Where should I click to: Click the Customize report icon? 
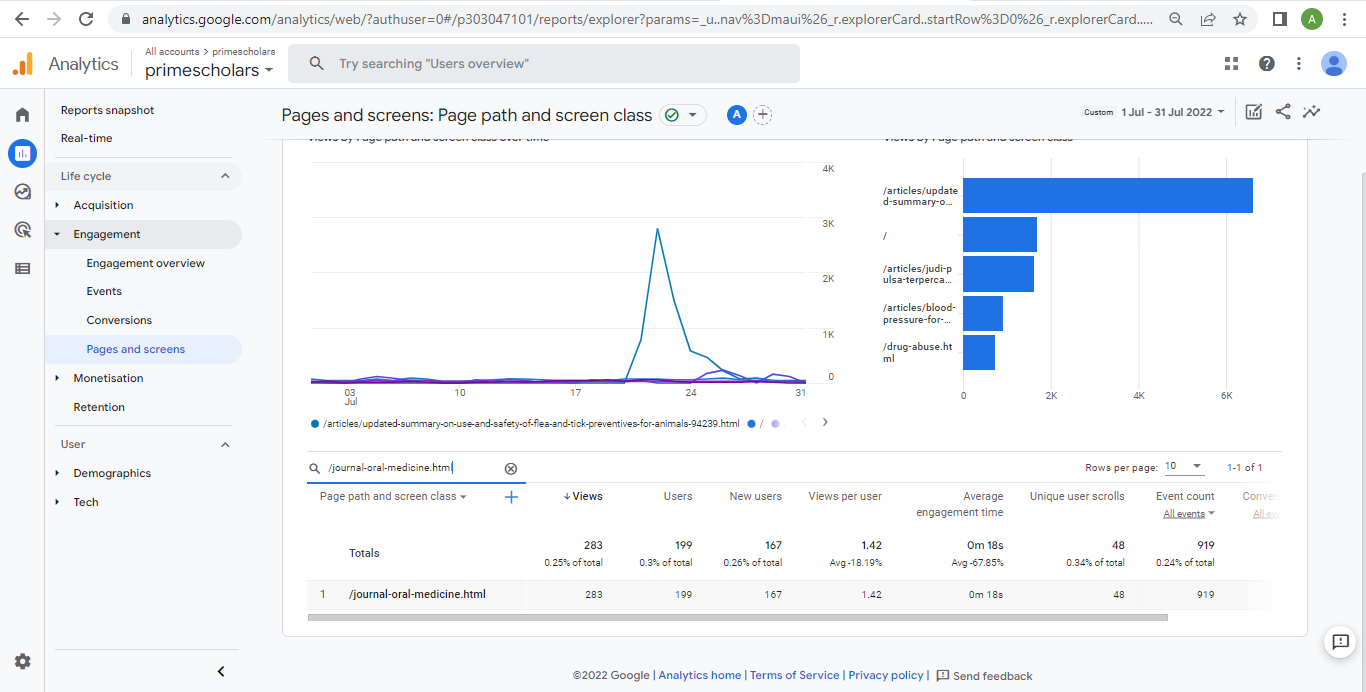[x=1254, y=112]
